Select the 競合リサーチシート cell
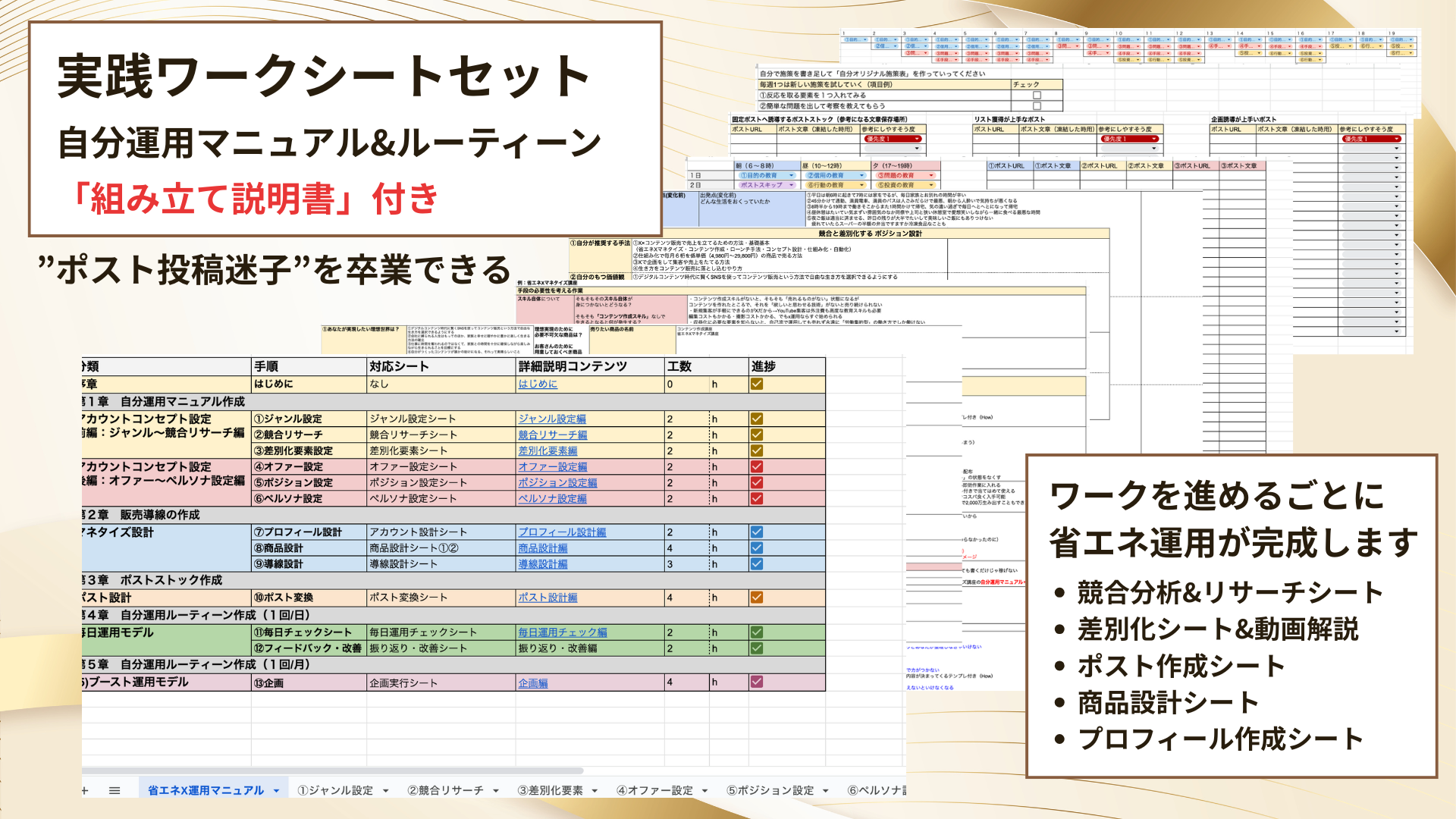Image resolution: width=1456 pixels, height=819 pixels. click(441, 435)
